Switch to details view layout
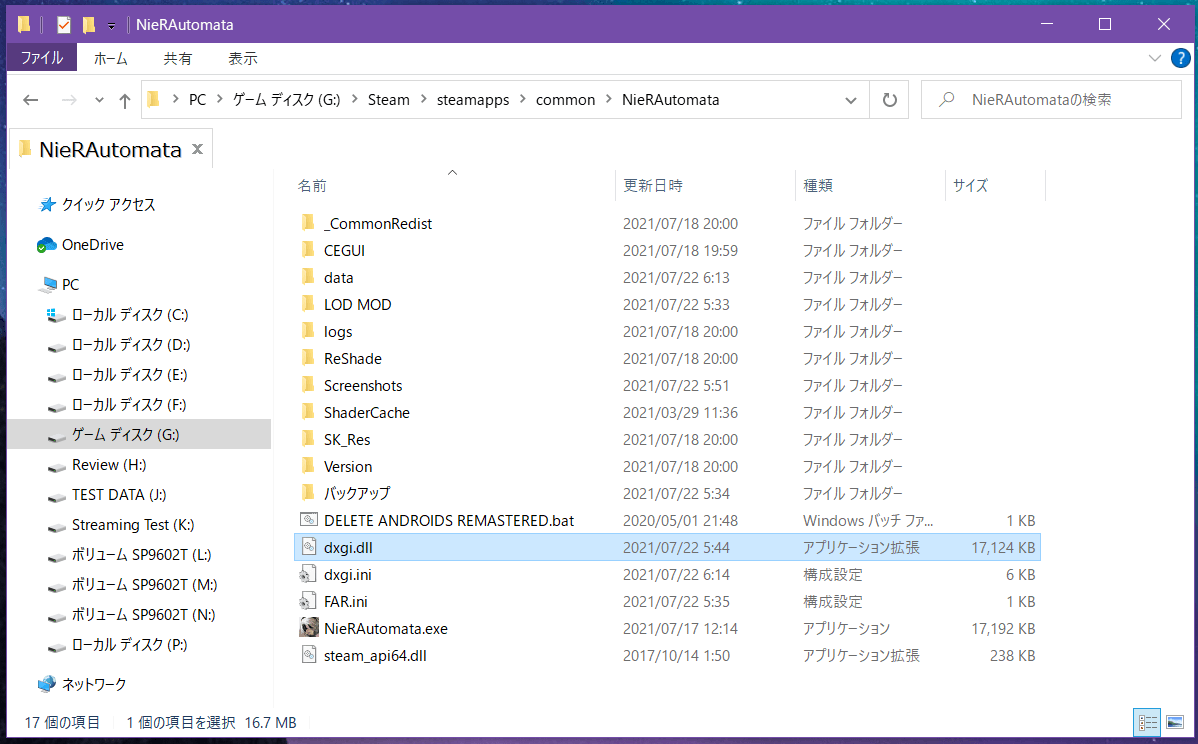Viewport: 1198px width, 744px height. (1147, 722)
